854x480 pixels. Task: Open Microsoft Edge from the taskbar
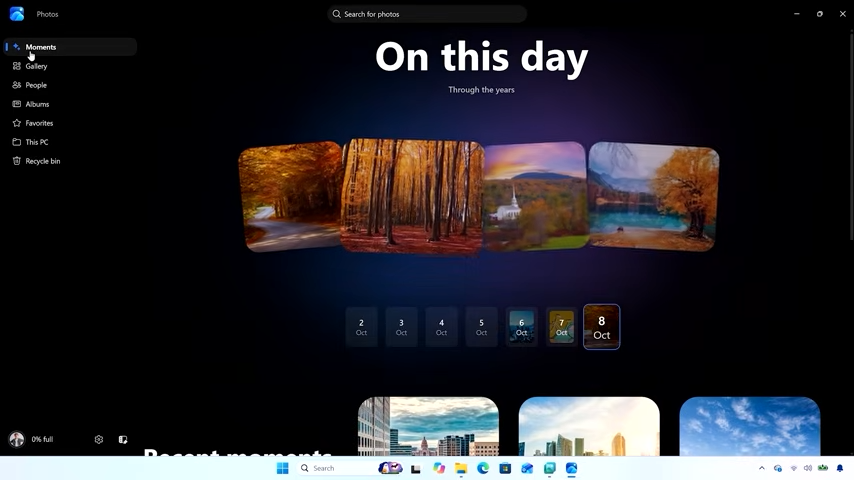(483, 468)
